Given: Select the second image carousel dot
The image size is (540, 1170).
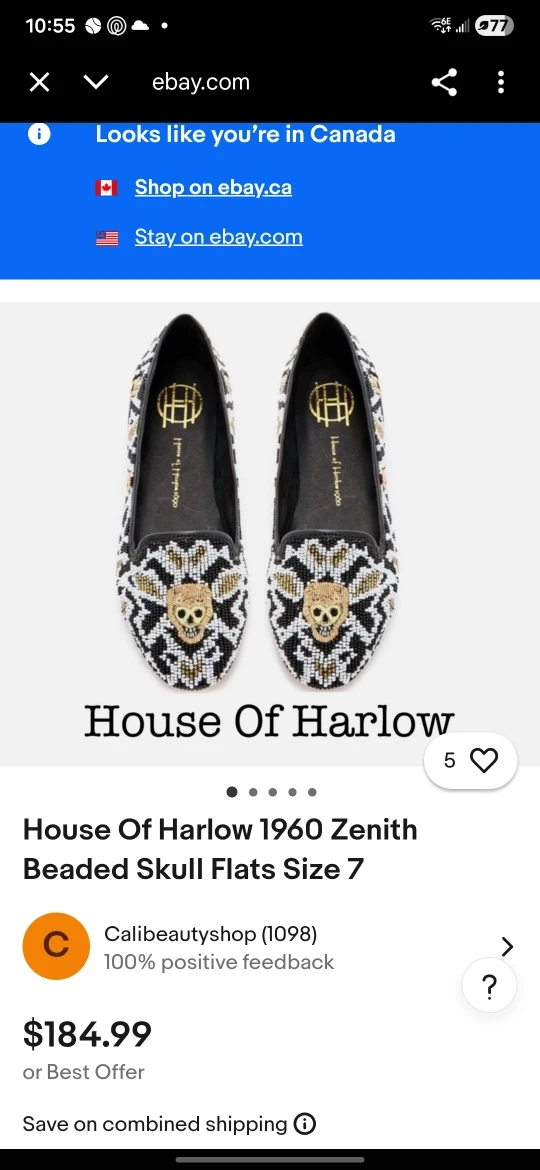Looking at the screenshot, I should tap(253, 792).
